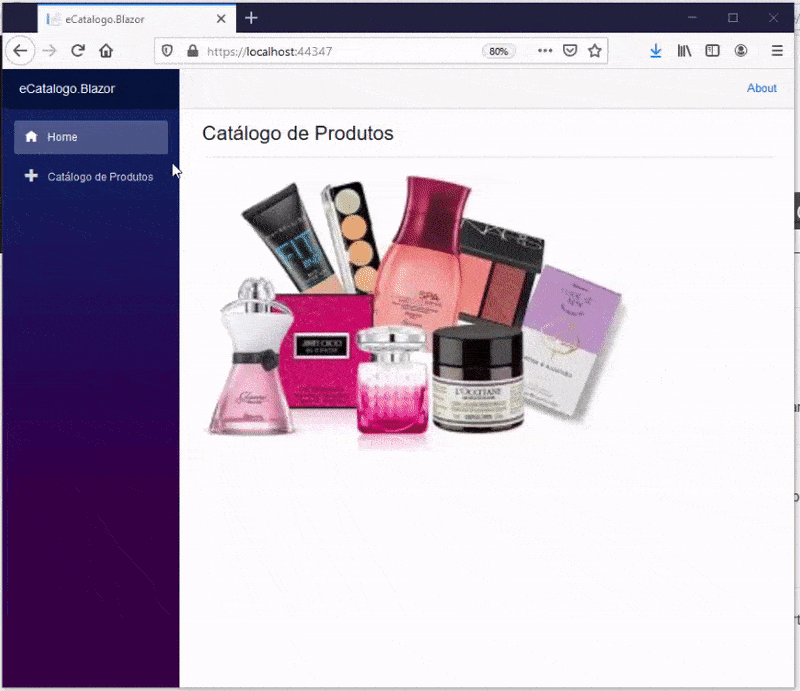Click the eCatalogo.Blazor brand link

(x=67, y=89)
